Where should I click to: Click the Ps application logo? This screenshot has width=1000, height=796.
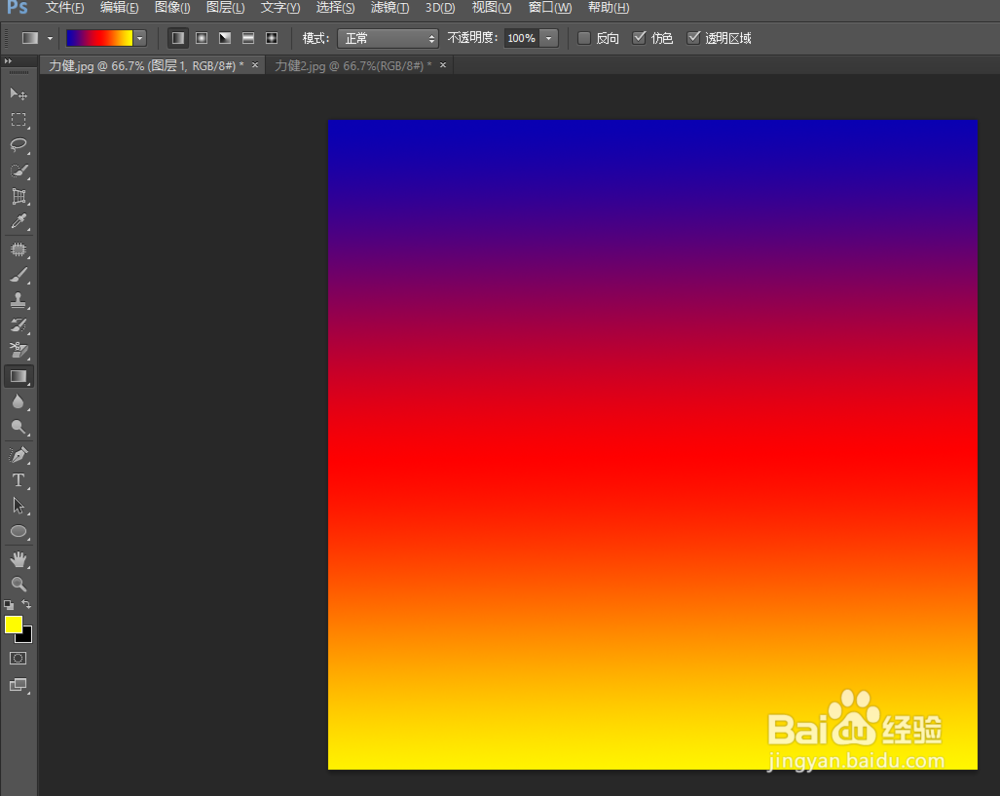(17, 8)
